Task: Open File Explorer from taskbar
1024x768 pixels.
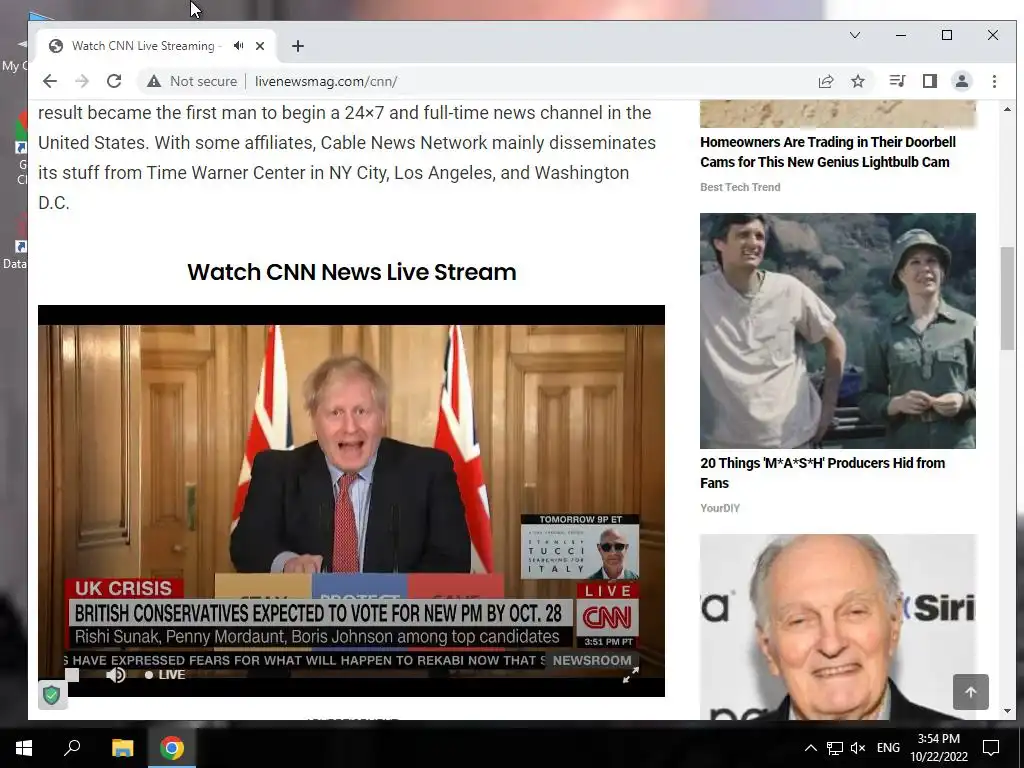Action: point(122,748)
